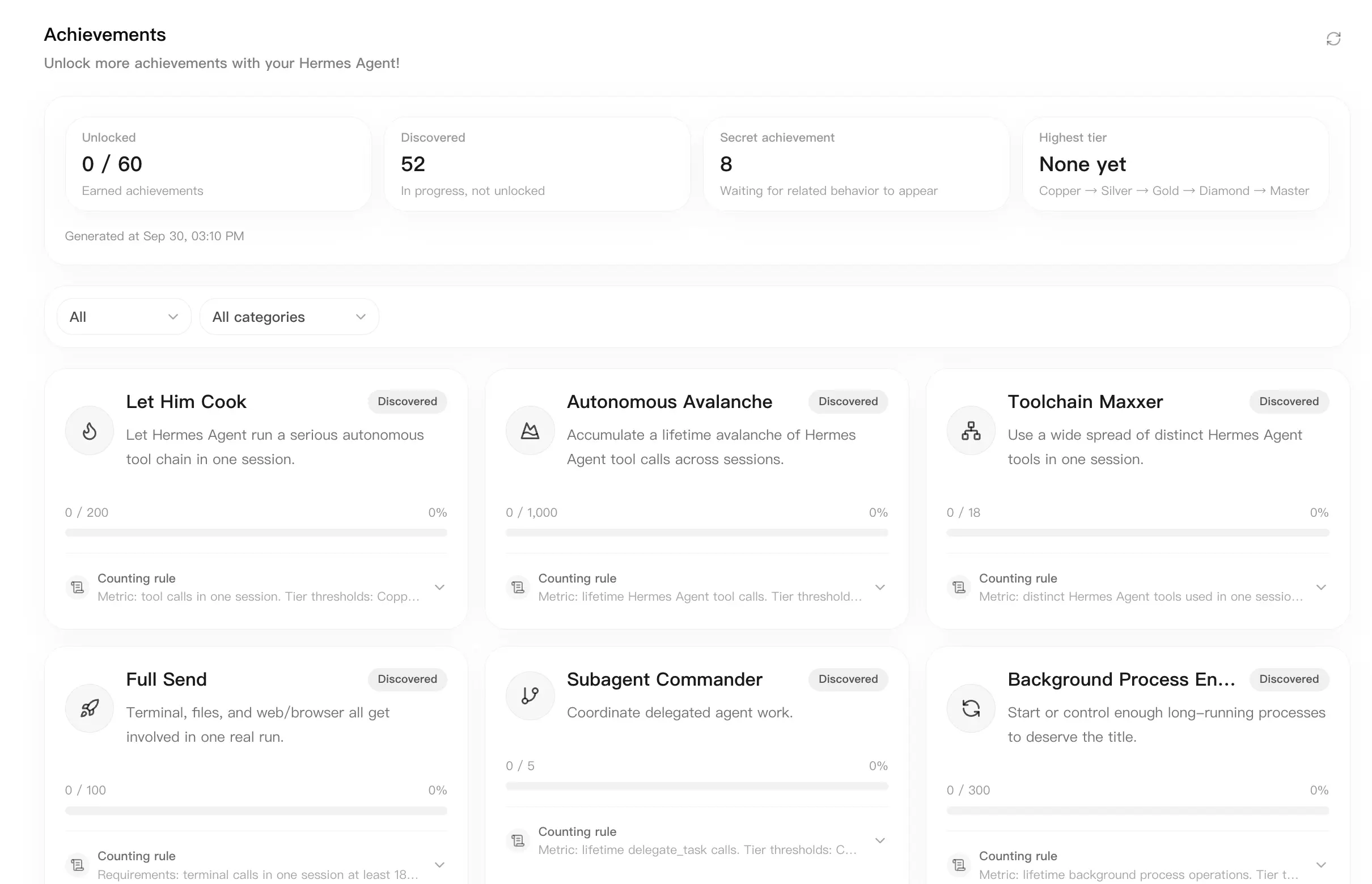Open the All categories dropdown
Image resolution: width=1372 pixels, height=884 pixels.
tap(290, 317)
